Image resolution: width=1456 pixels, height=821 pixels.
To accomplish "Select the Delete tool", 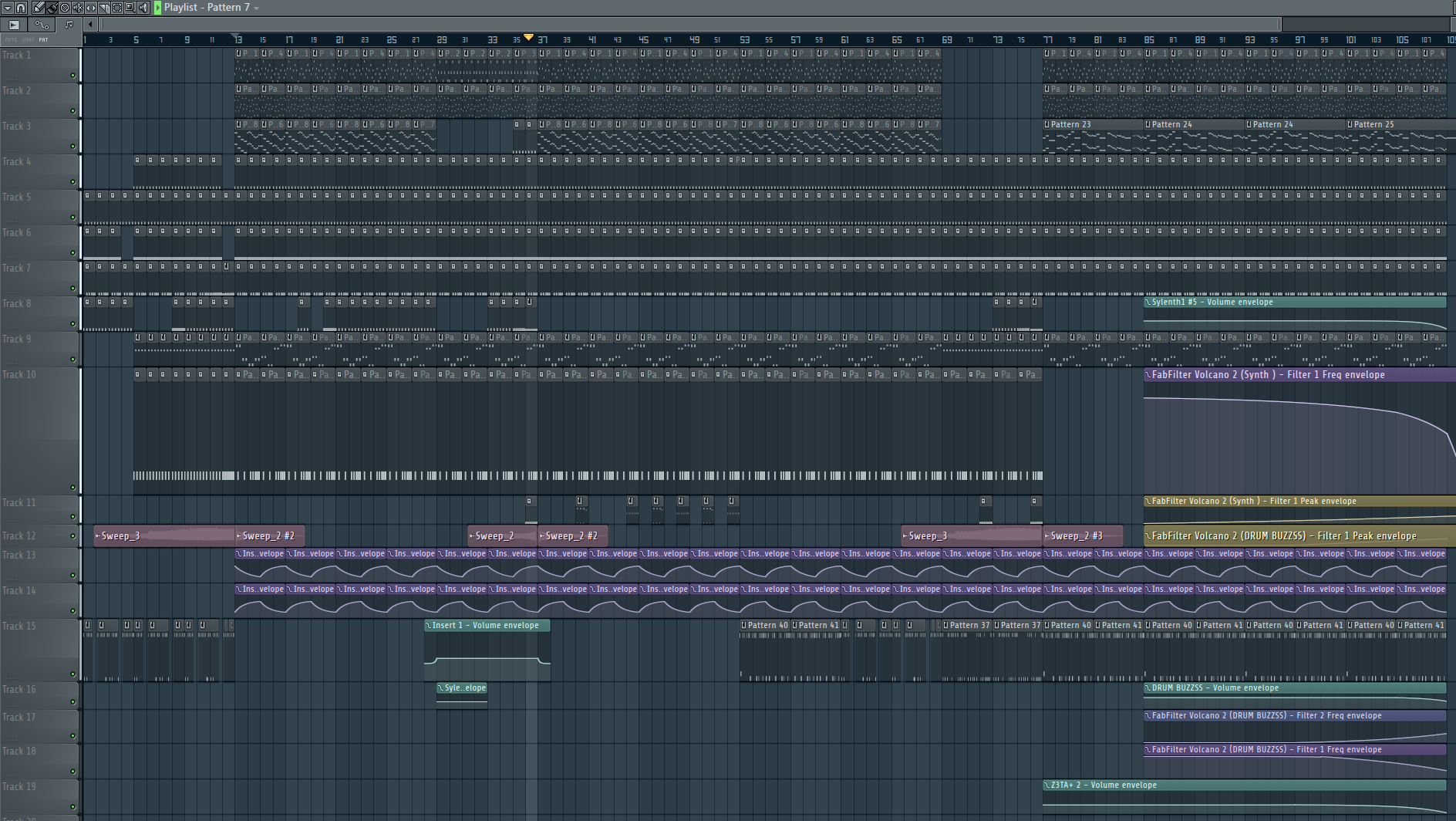I will 65,8.
